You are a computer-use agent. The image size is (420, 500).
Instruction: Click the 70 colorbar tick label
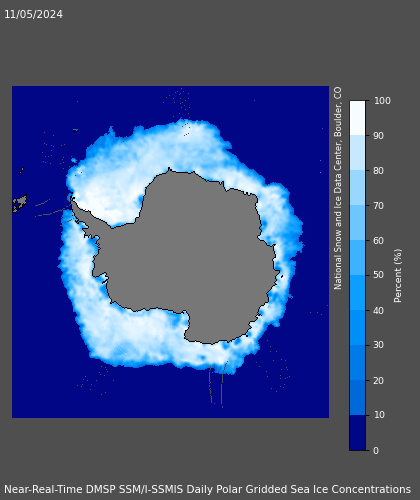point(378,206)
